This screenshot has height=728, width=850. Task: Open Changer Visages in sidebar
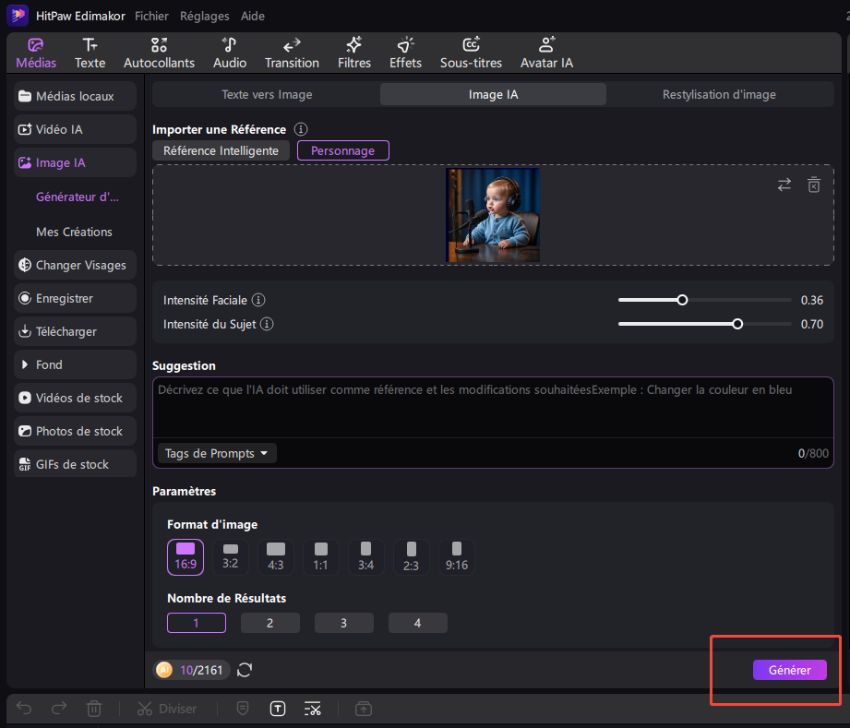click(75, 265)
